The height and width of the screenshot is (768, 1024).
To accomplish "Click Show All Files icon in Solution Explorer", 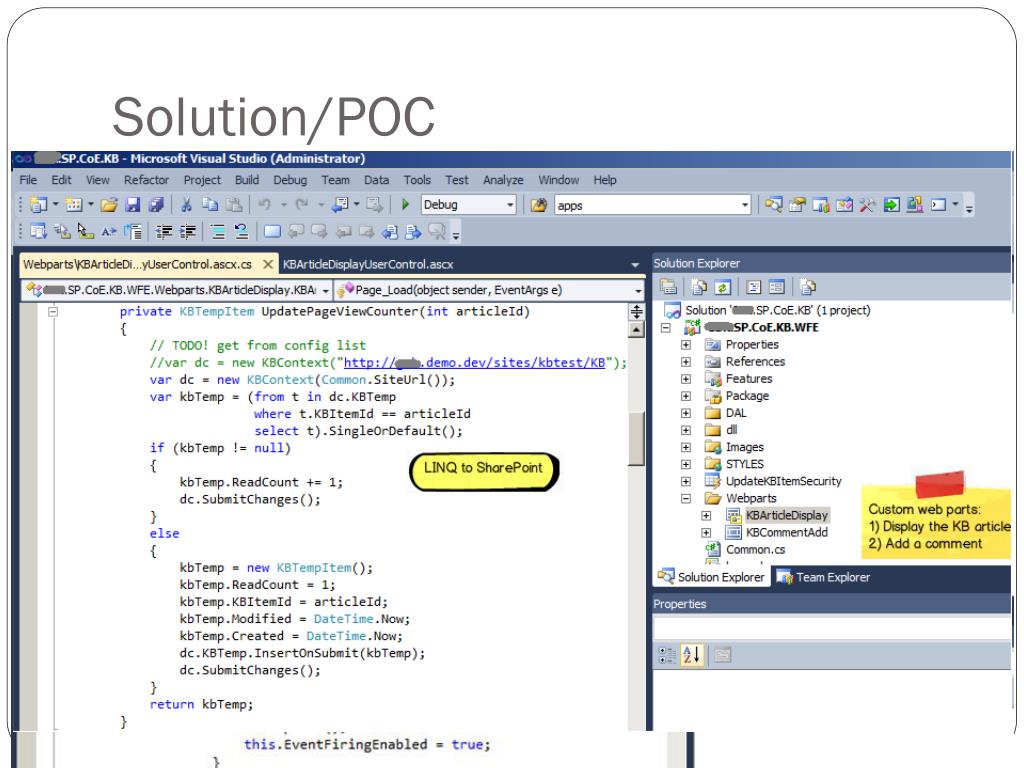I will point(699,287).
